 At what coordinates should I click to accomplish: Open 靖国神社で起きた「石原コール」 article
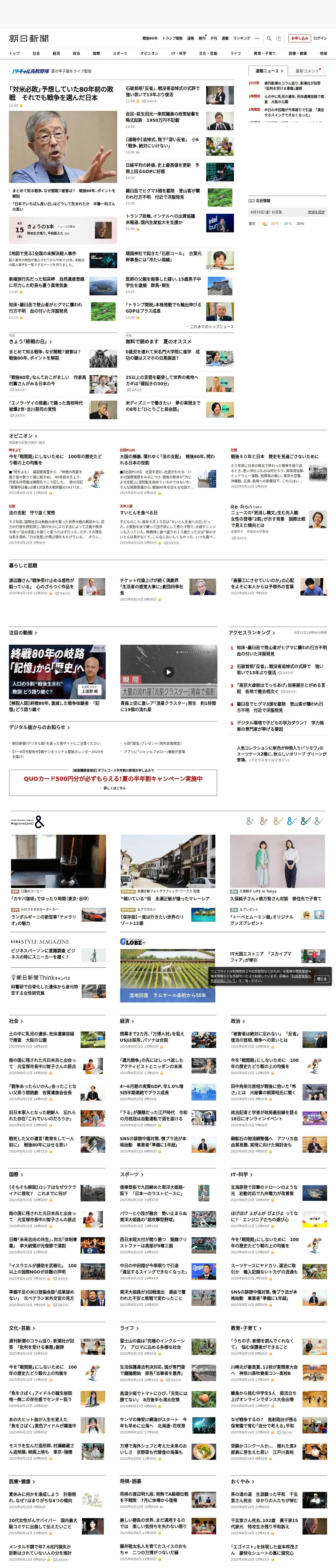(x=164, y=257)
